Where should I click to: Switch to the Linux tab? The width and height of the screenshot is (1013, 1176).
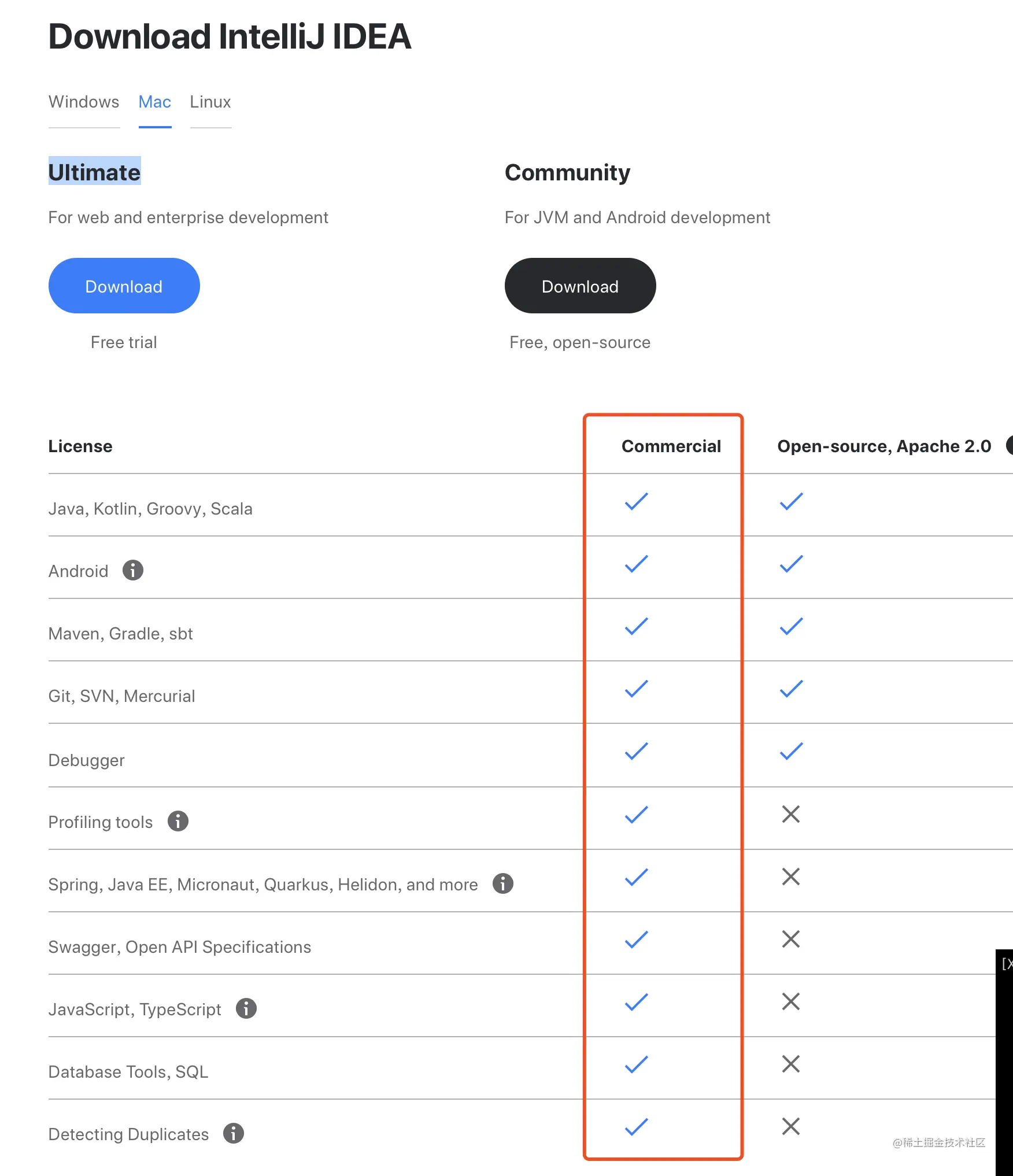tap(210, 102)
